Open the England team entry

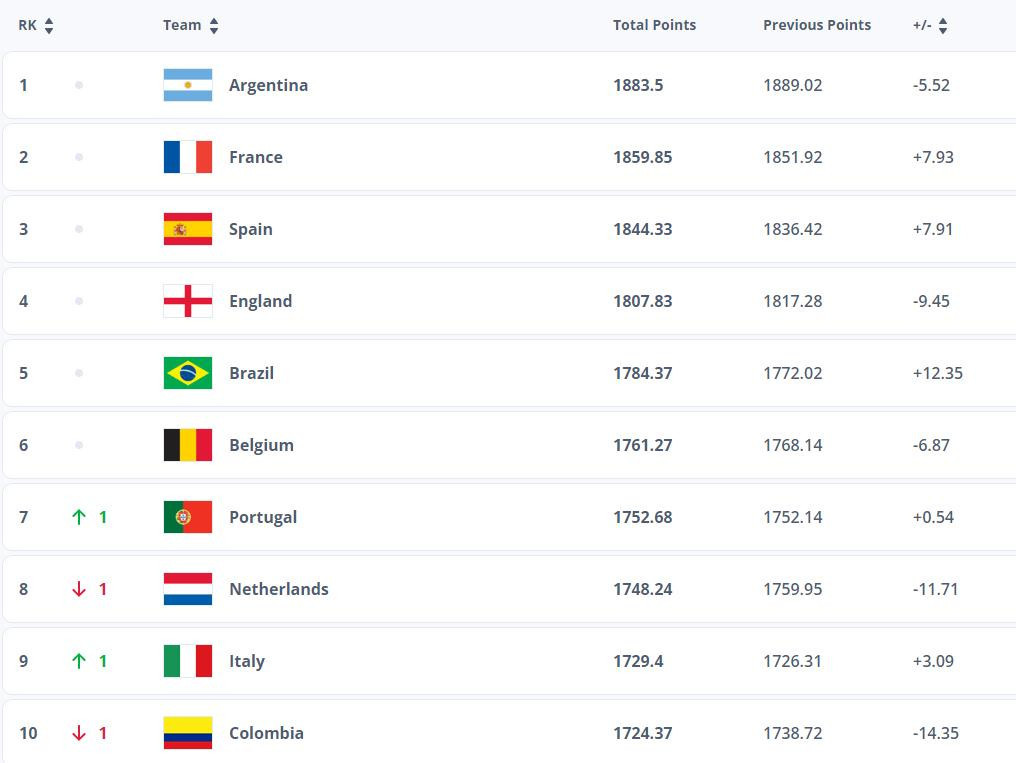[261, 301]
